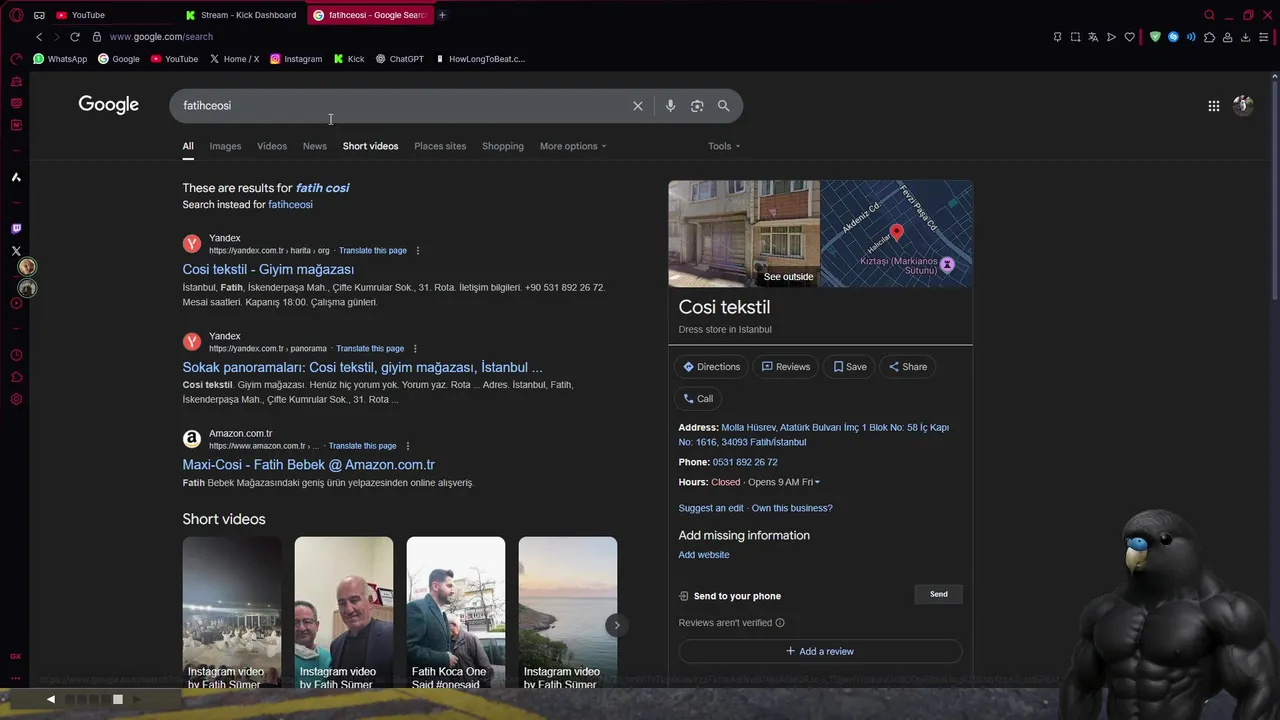
Task: Click the pinboard pin icon in address bar
Action: [1057, 37]
